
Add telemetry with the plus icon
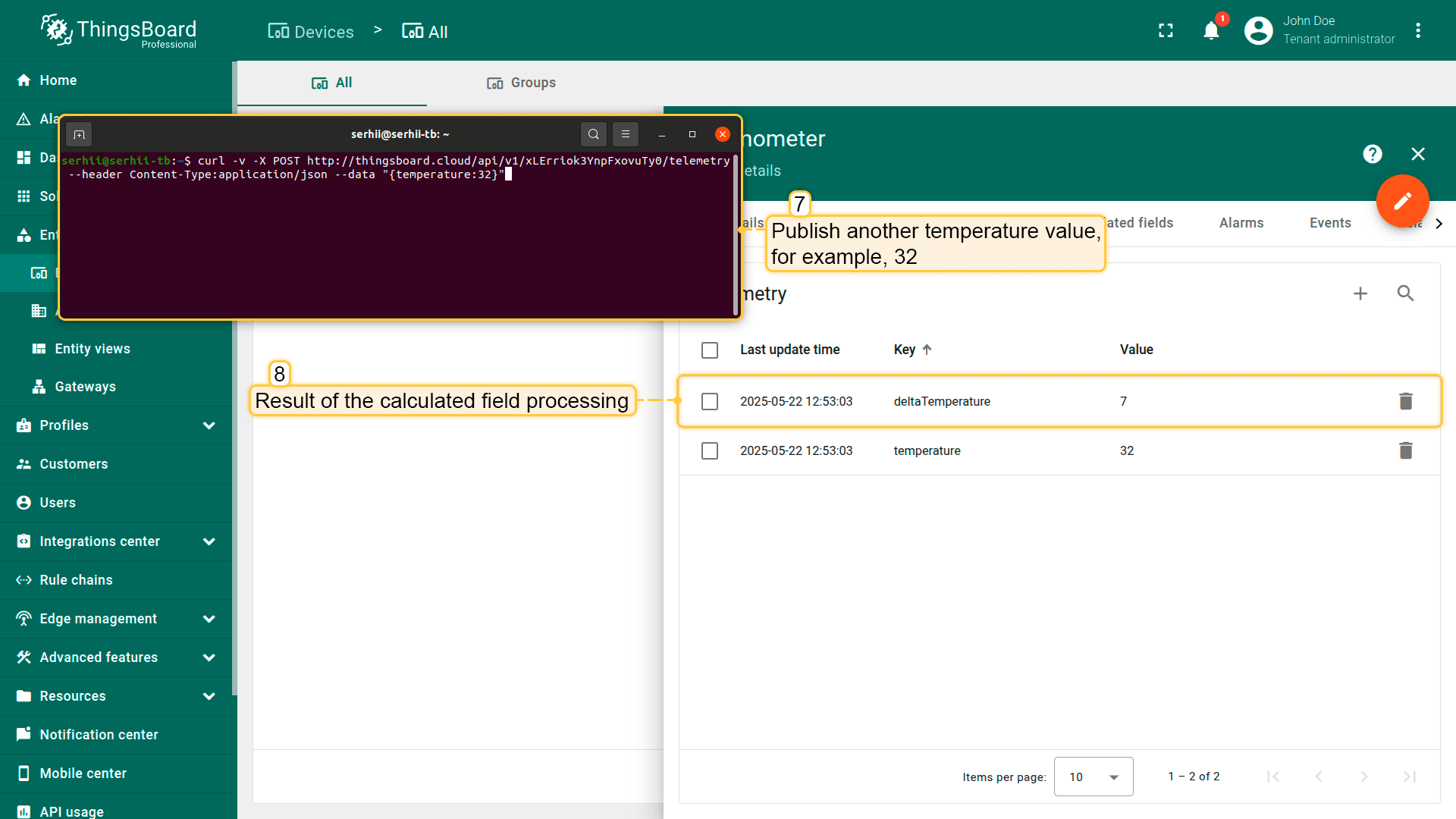coord(1360,293)
